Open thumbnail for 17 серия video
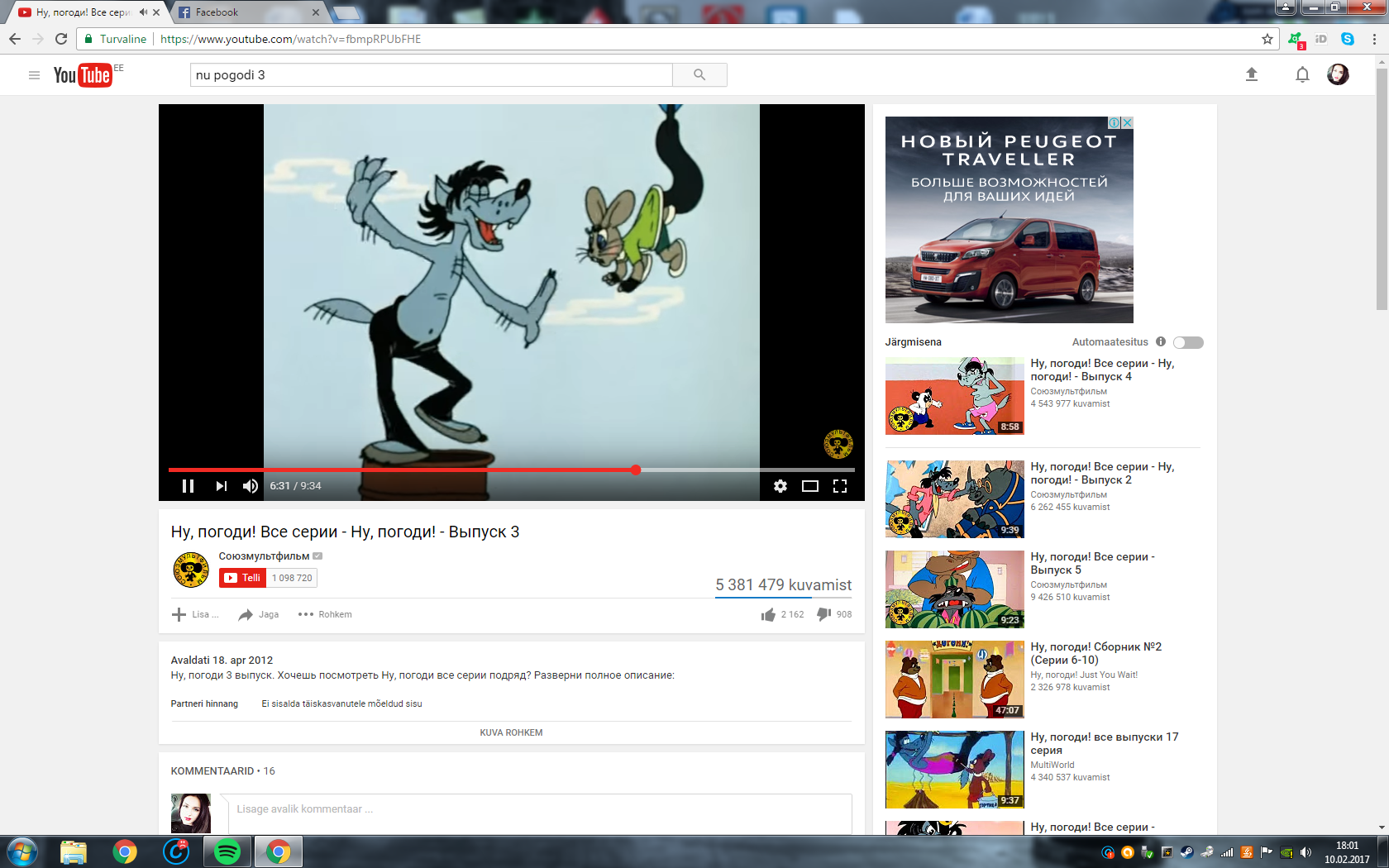 [x=955, y=770]
